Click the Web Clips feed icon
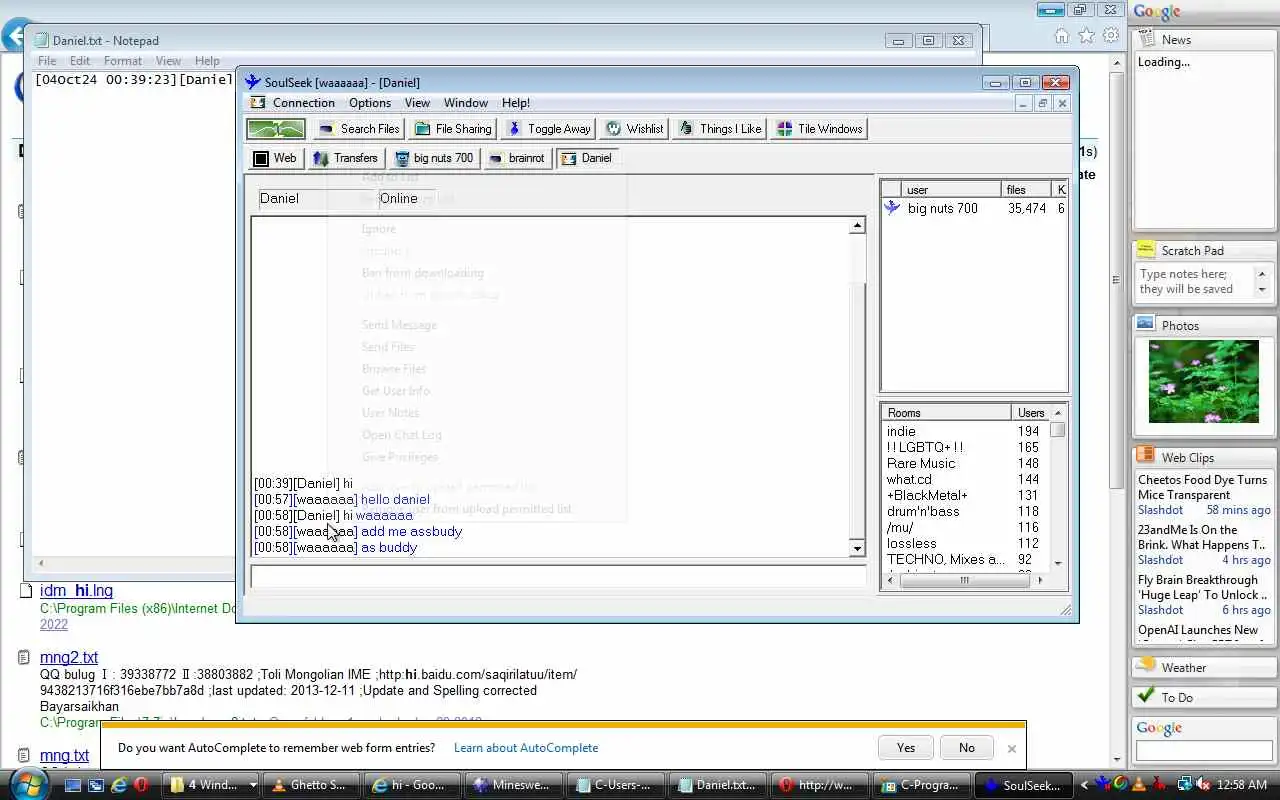 pyautogui.click(x=1146, y=456)
